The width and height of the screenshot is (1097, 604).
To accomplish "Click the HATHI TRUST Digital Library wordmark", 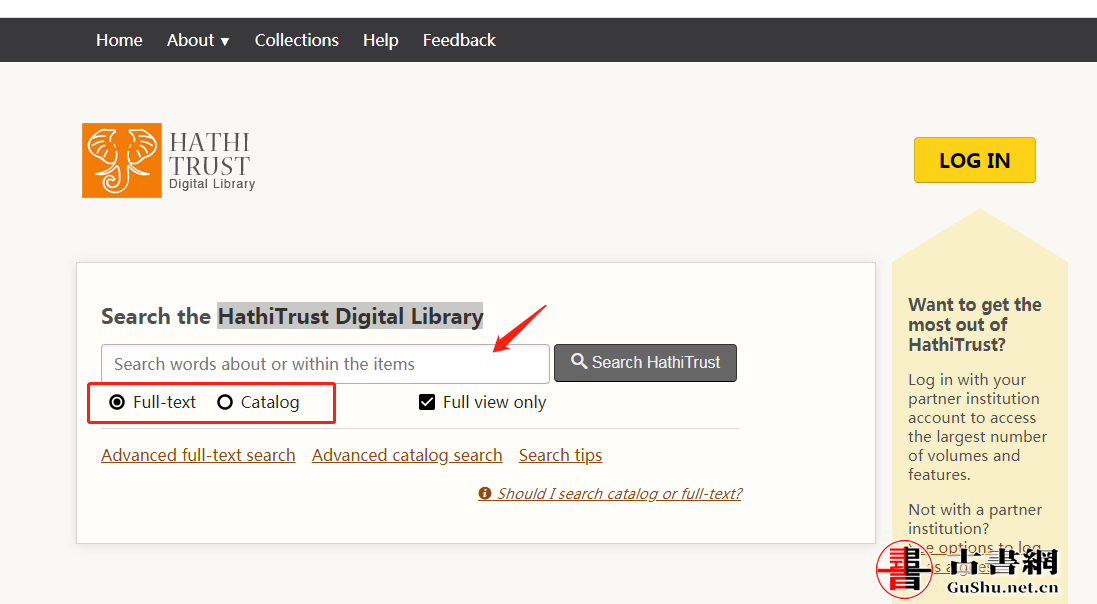I will (211, 161).
